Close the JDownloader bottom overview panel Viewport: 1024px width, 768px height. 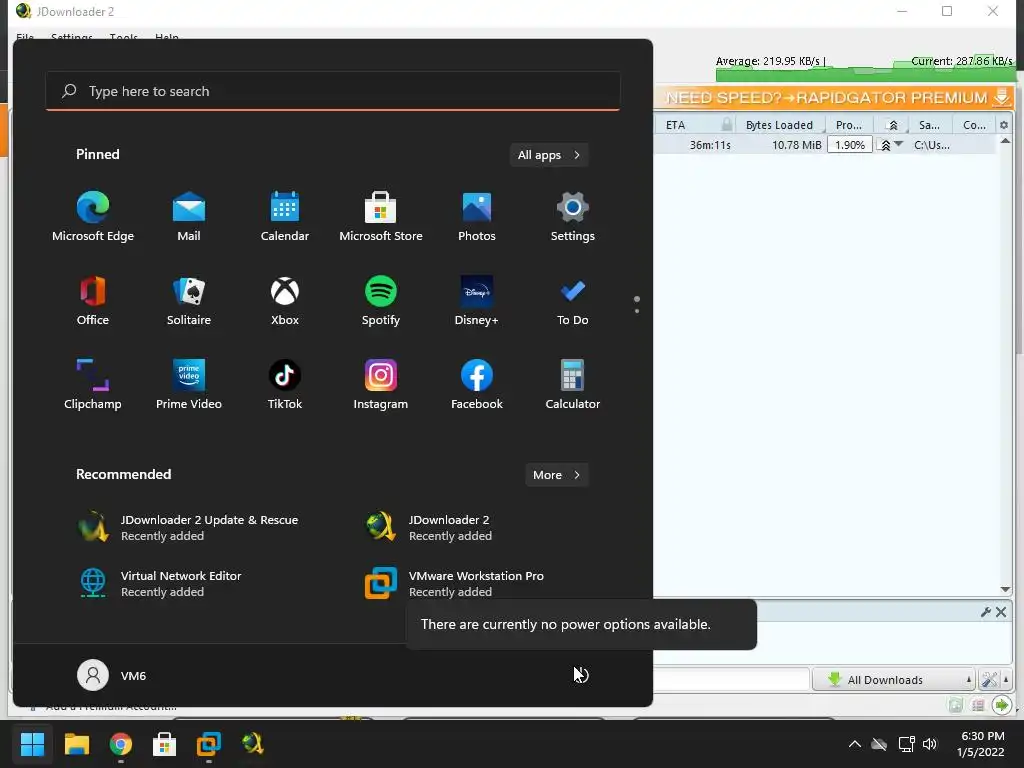1000,612
